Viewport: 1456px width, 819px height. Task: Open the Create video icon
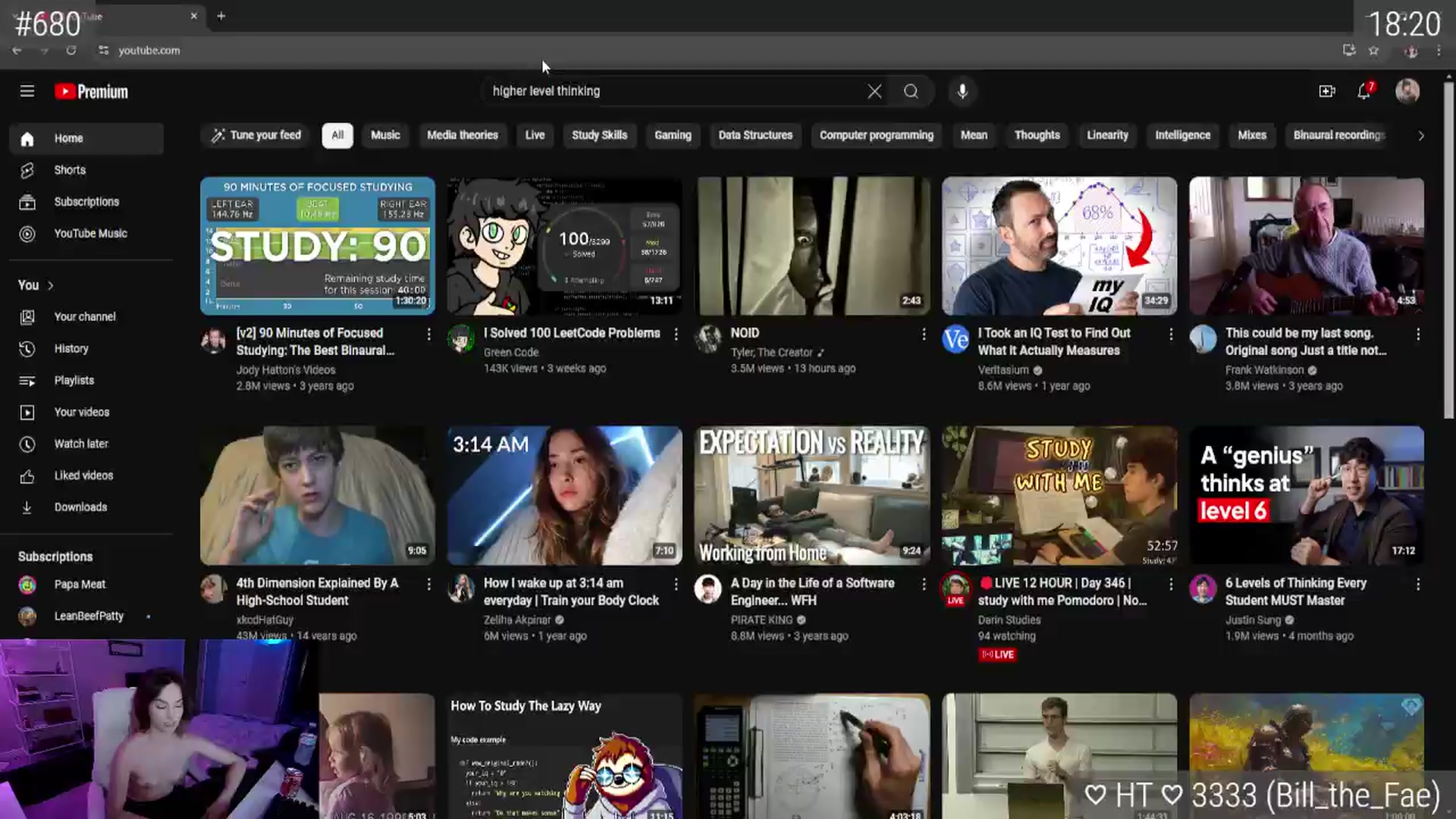click(x=1327, y=92)
